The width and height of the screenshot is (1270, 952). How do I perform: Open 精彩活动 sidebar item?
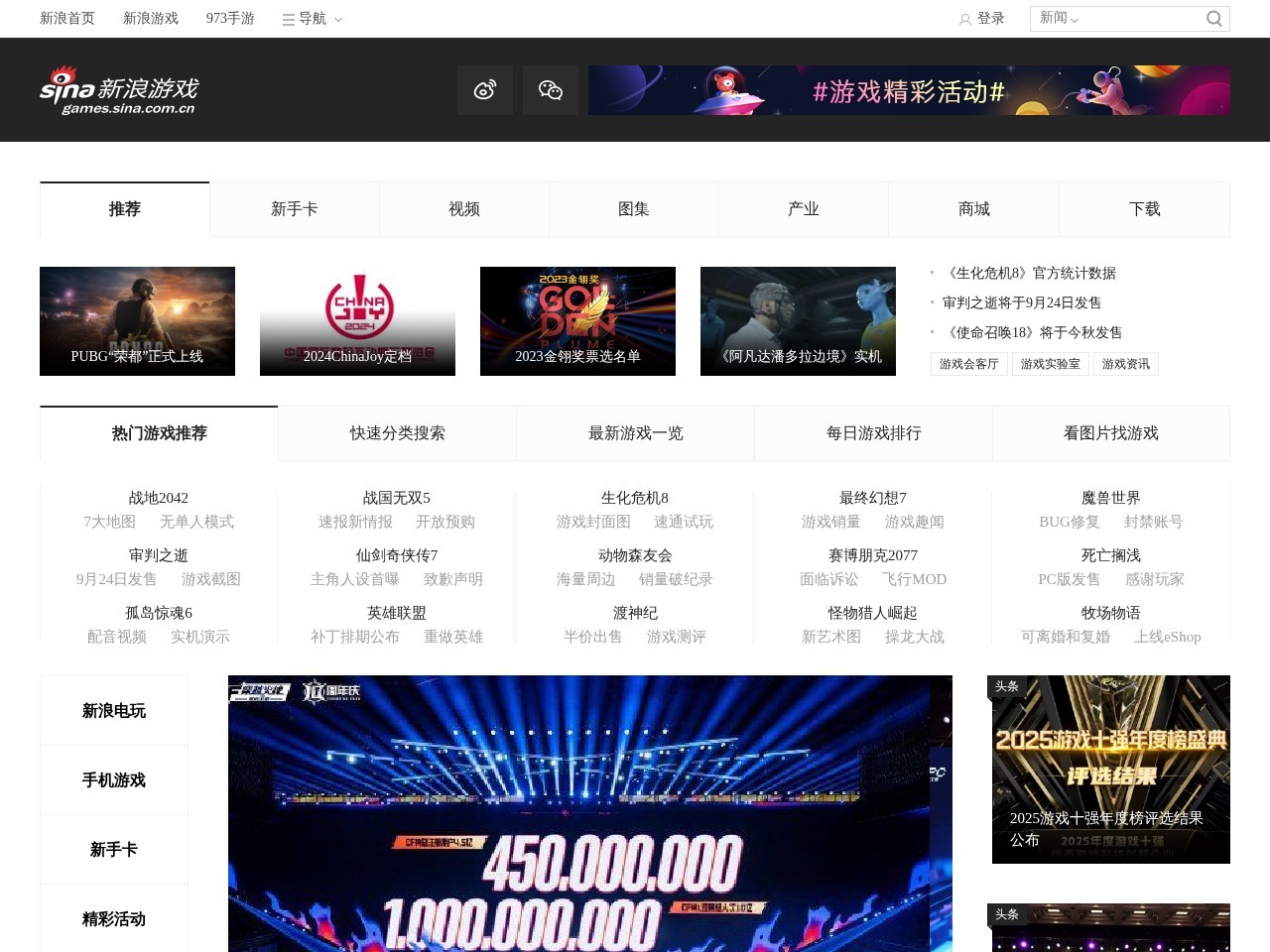[x=114, y=919]
